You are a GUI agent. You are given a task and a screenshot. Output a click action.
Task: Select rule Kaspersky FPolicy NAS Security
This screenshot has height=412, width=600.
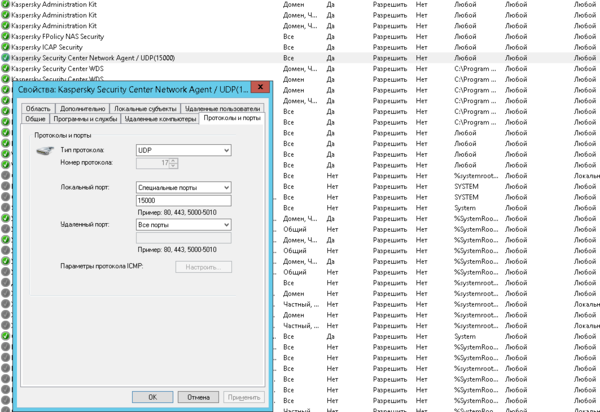click(57, 36)
